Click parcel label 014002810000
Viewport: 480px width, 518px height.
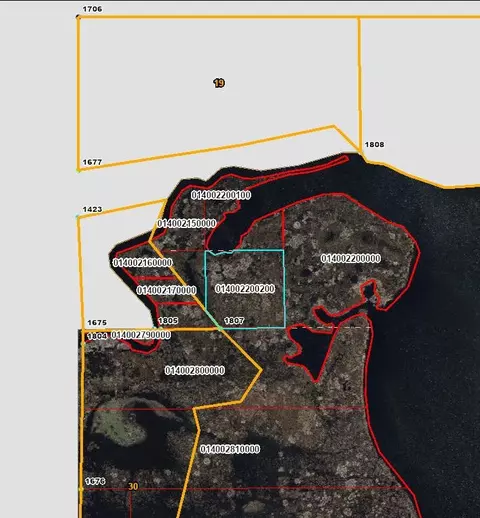pyautogui.click(x=230, y=449)
